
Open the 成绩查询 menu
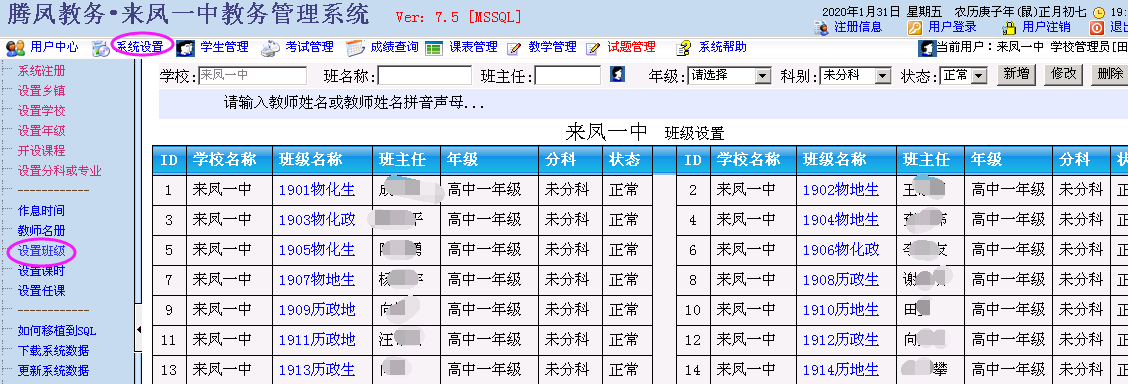394,47
